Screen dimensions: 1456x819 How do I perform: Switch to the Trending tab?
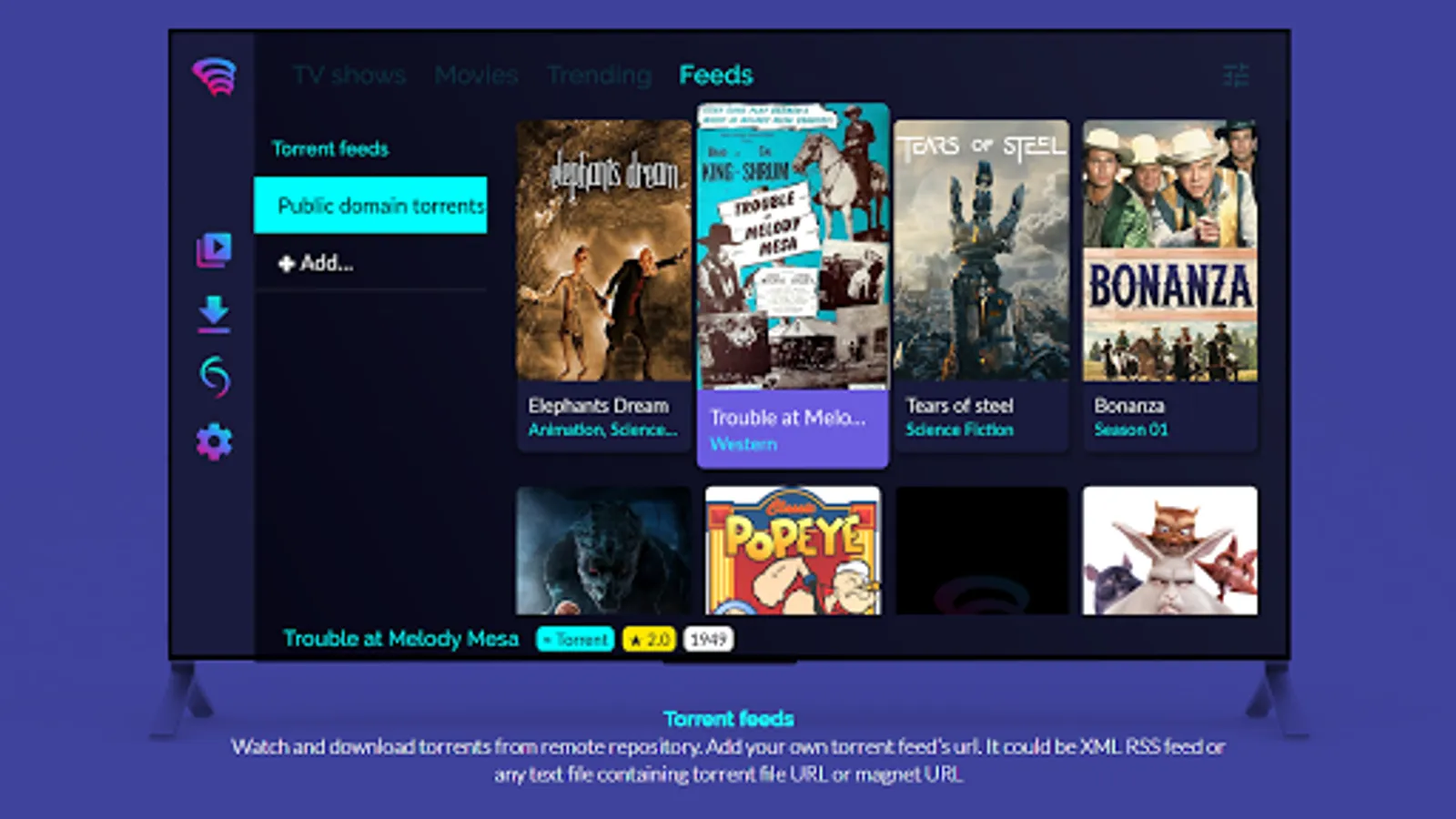tap(599, 75)
